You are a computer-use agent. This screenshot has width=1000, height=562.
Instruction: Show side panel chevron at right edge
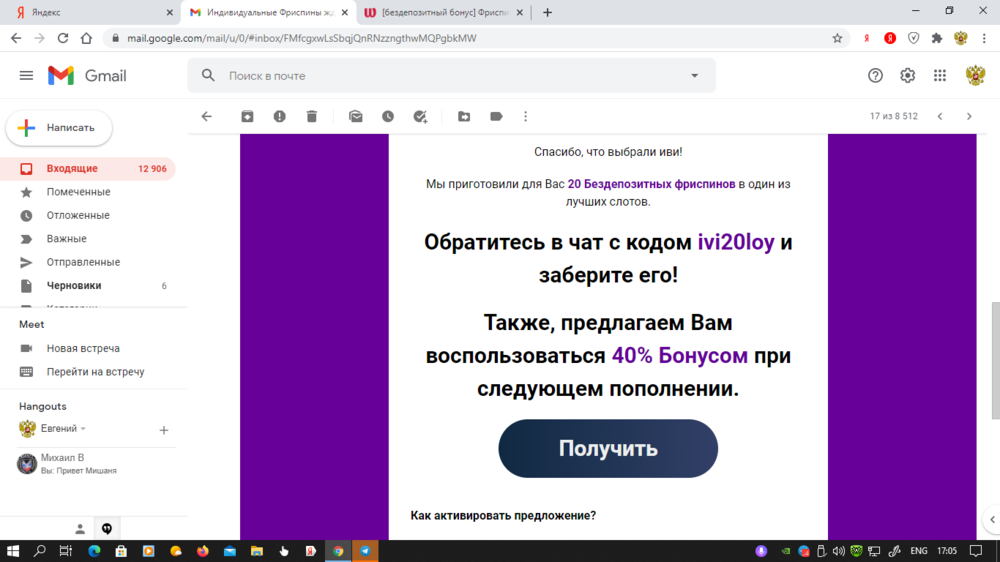pyautogui.click(x=992, y=519)
